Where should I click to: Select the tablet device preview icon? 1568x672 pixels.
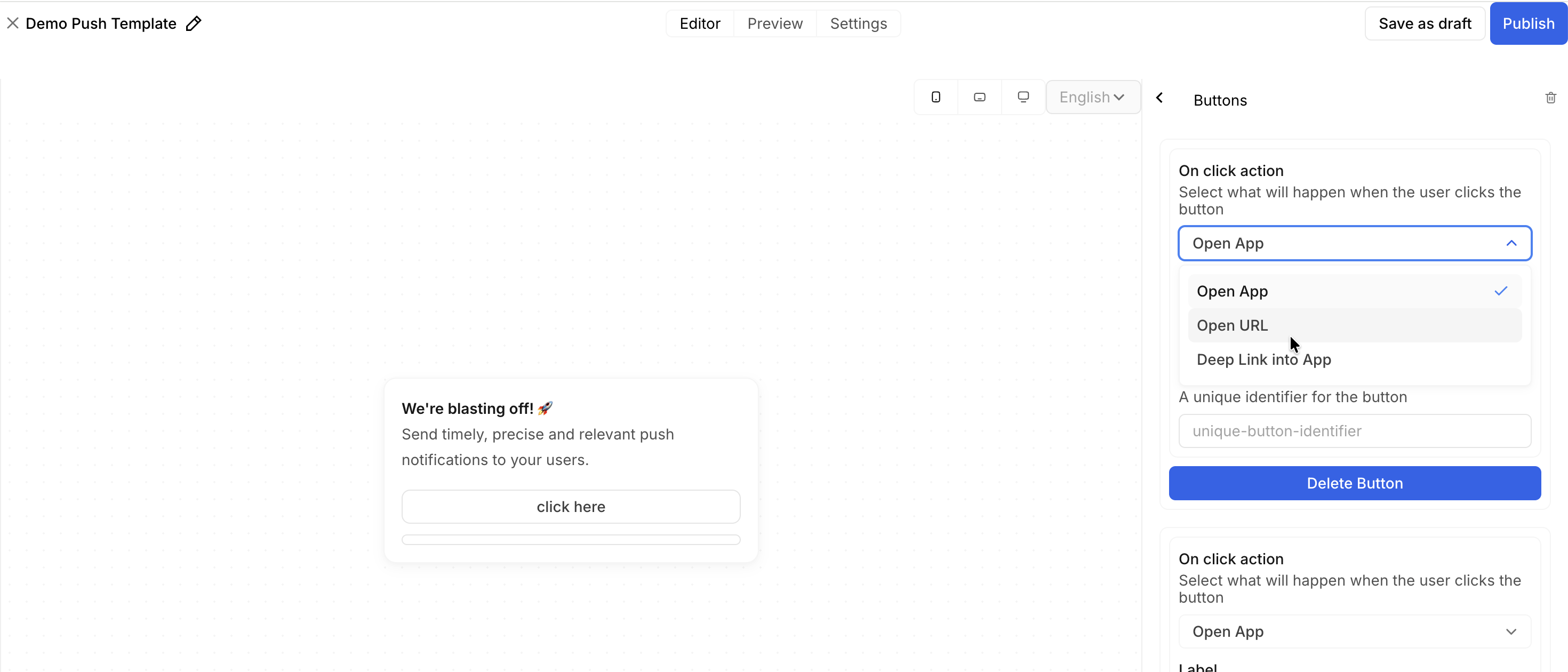[x=979, y=97]
